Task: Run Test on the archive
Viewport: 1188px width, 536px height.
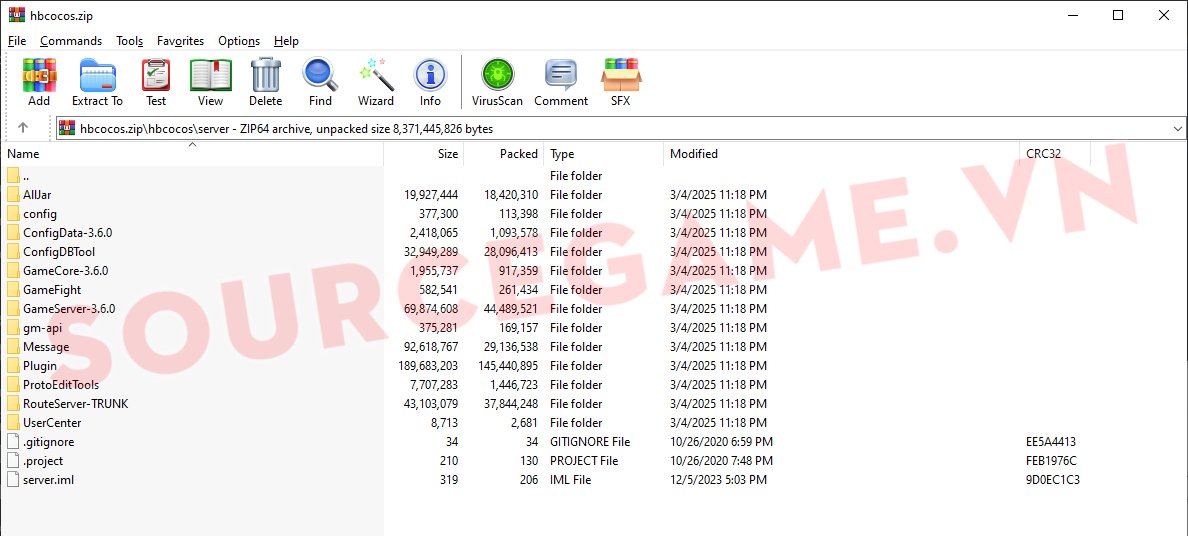Action: coord(156,81)
